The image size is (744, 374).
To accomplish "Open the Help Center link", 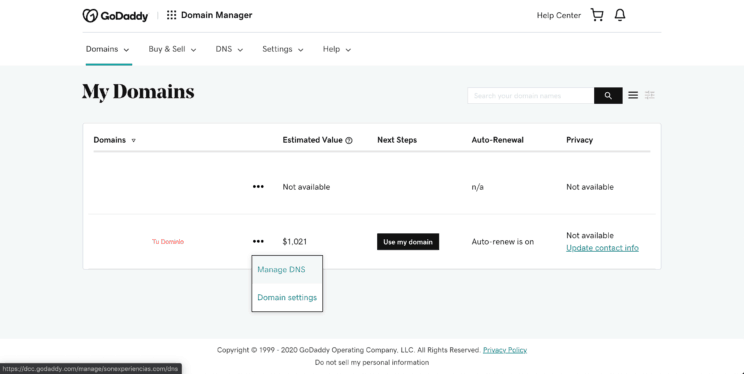I will coord(558,15).
